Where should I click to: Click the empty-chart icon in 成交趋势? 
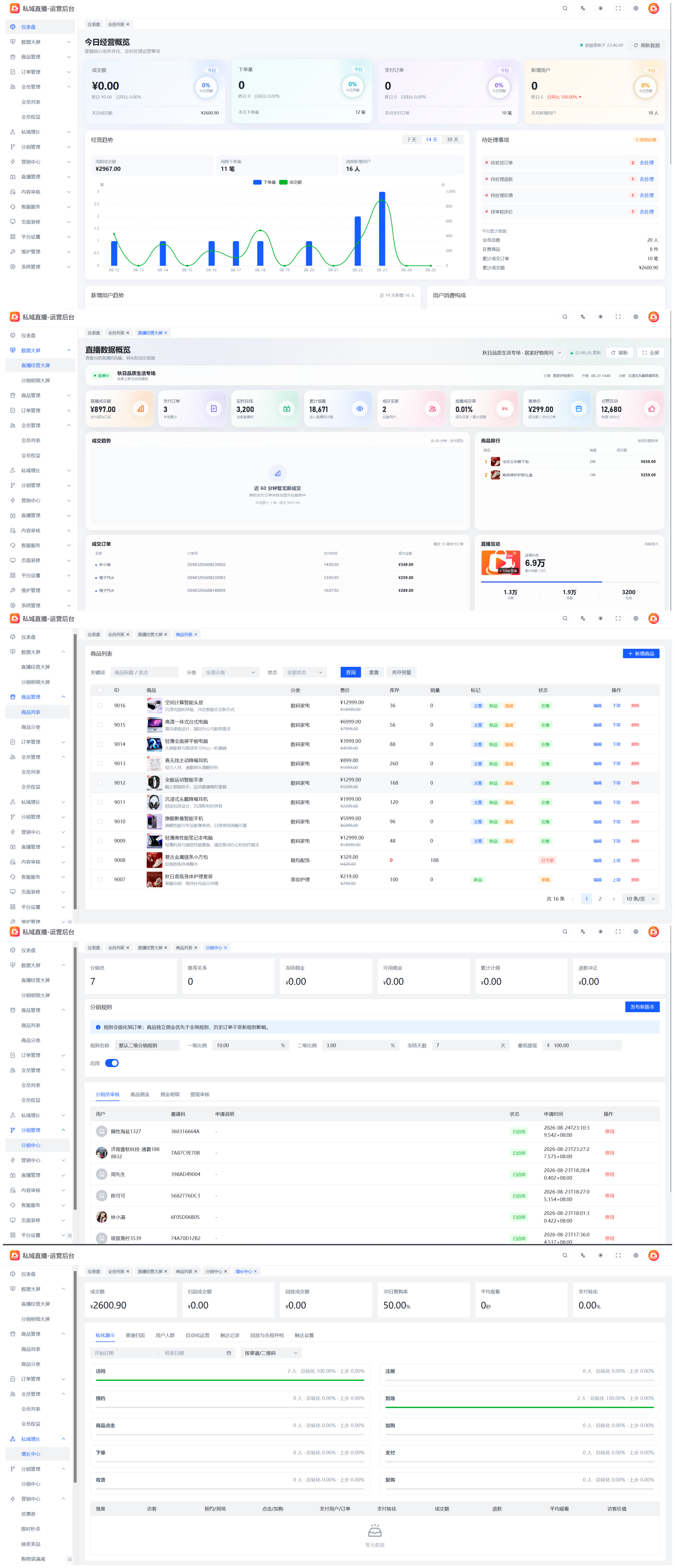tap(278, 473)
